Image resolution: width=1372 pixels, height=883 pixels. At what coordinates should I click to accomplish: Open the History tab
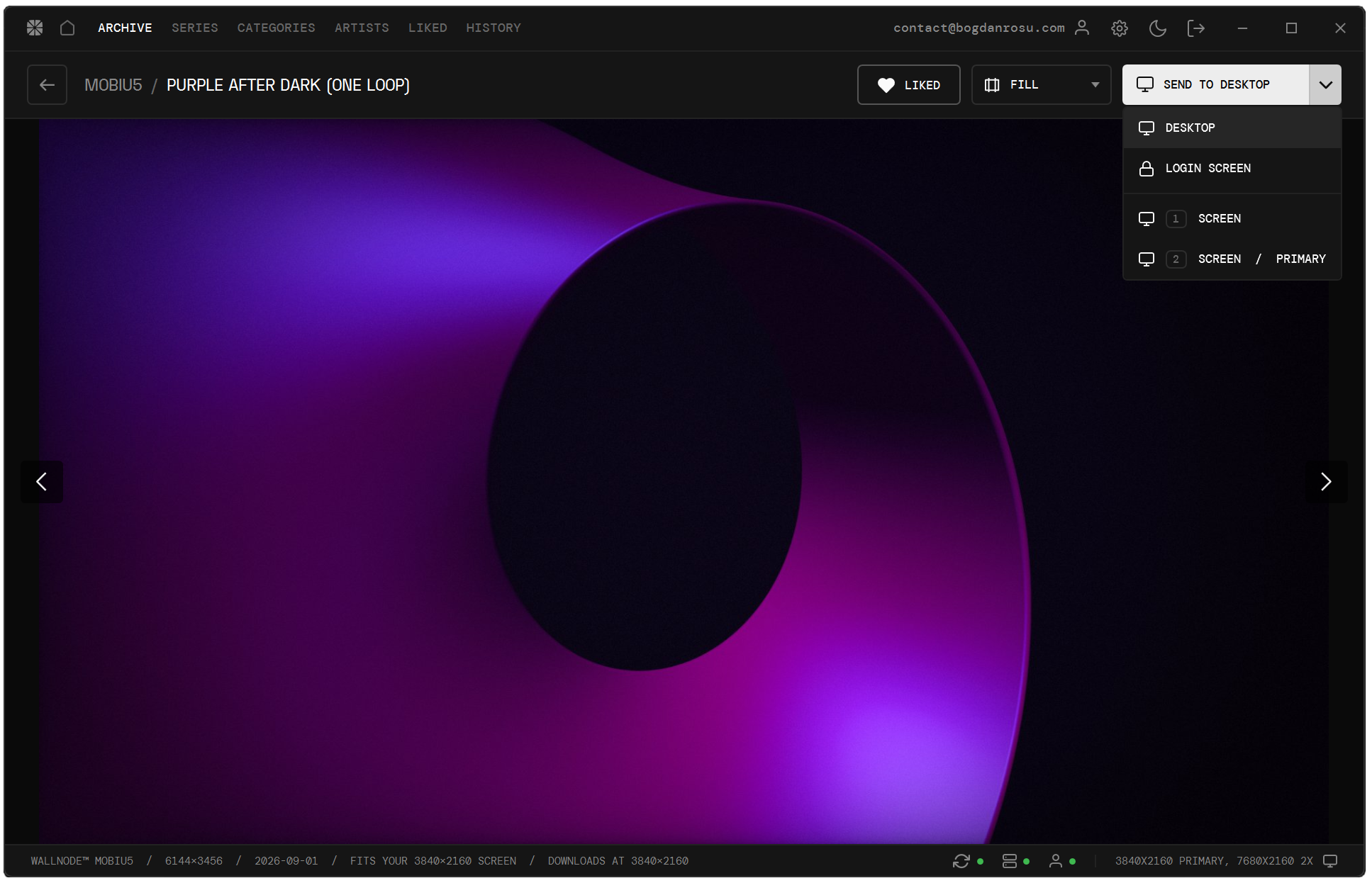[x=493, y=28]
